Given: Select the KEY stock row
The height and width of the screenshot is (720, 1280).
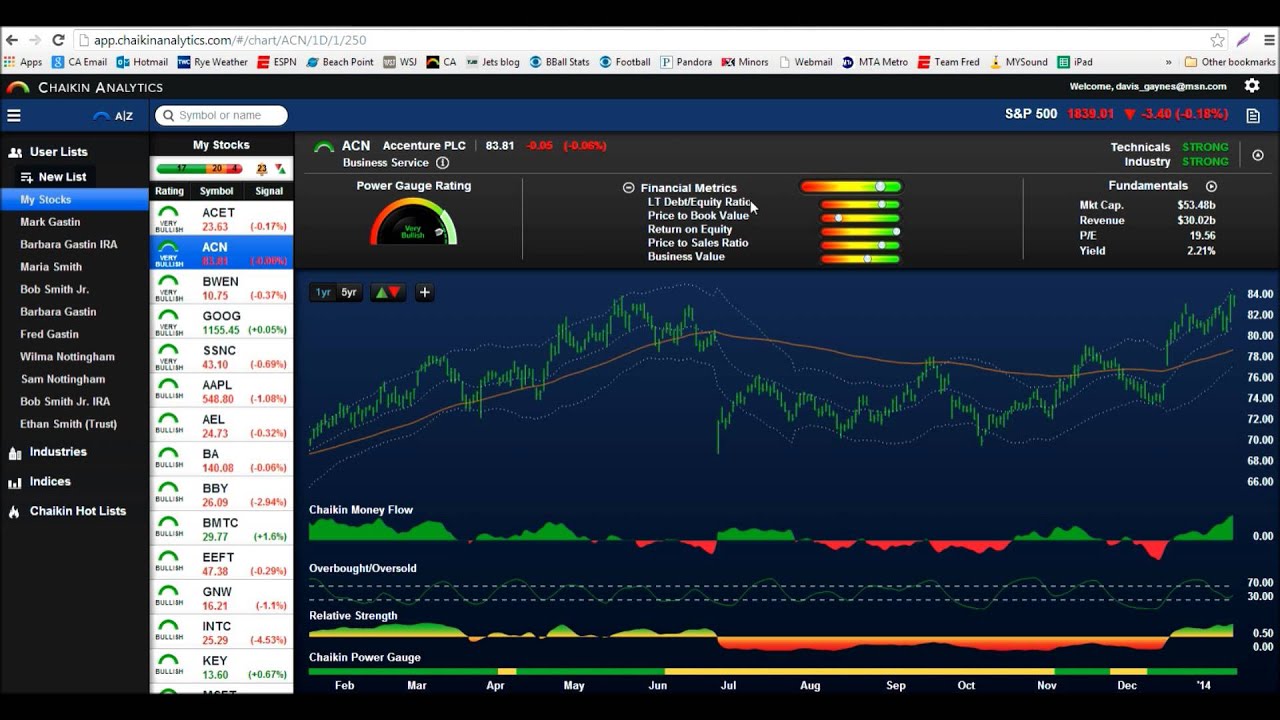Looking at the screenshot, I should tap(222, 667).
